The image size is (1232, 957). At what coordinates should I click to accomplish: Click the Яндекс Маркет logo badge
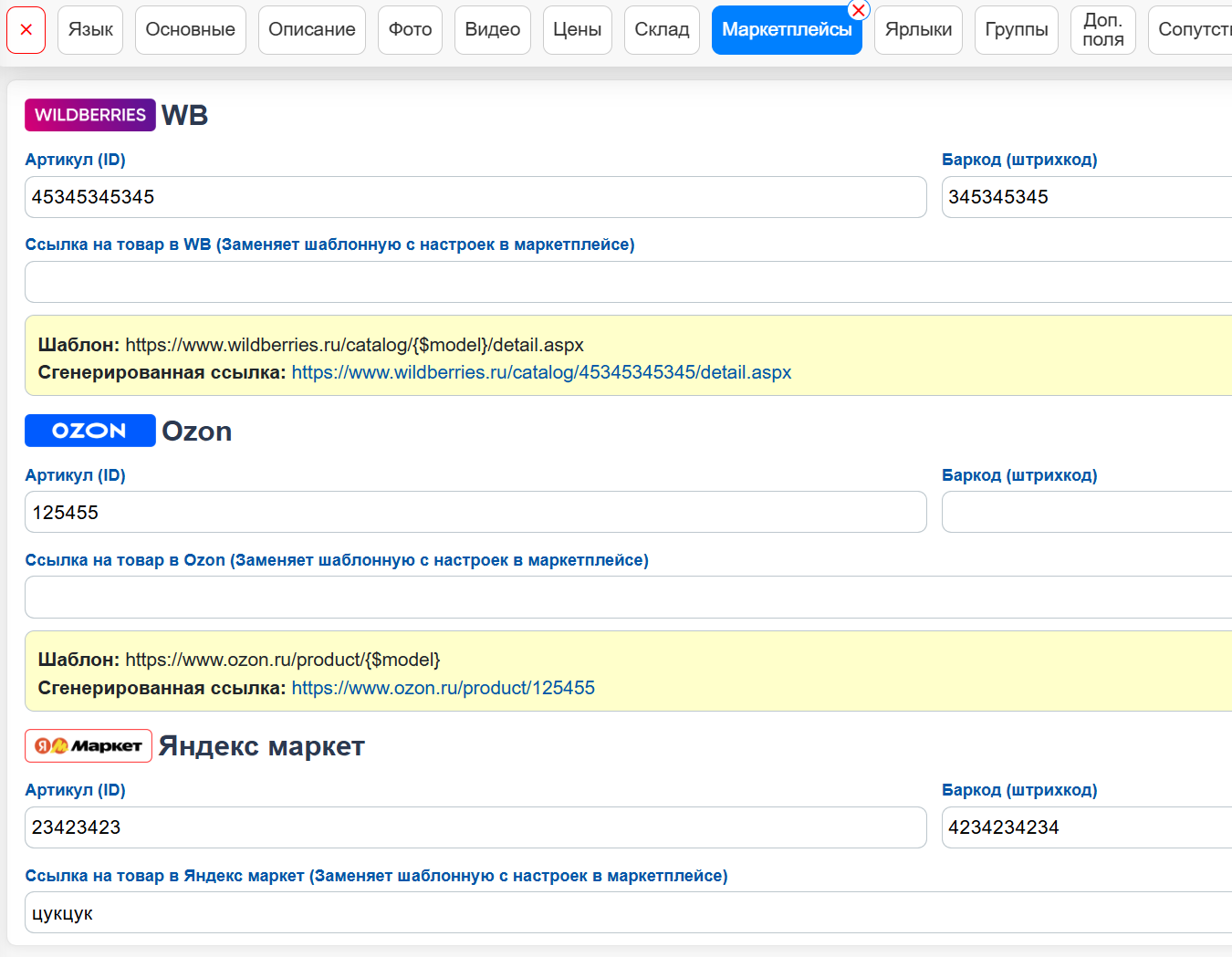pyautogui.click(x=89, y=745)
